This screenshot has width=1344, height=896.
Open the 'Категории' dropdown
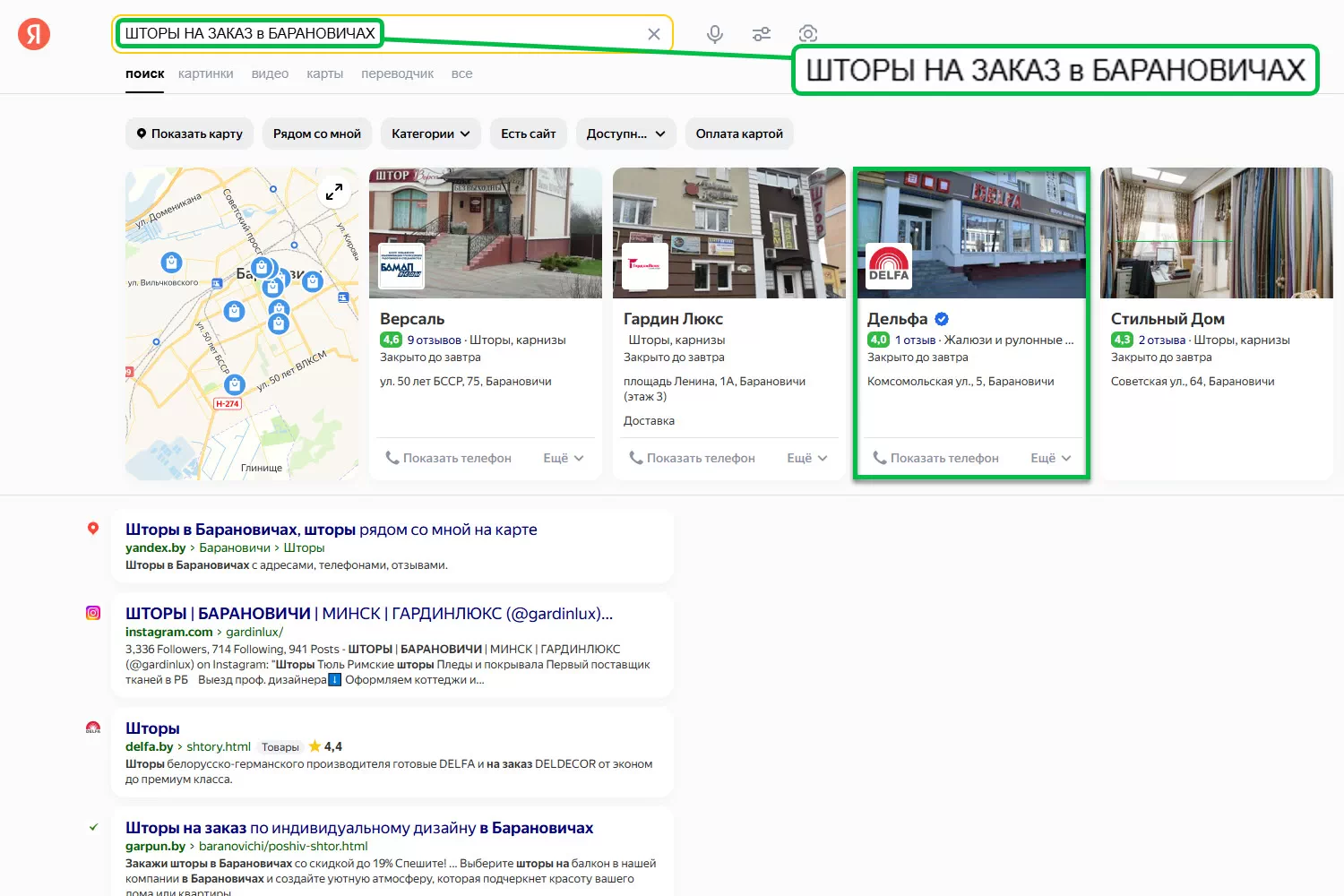tap(430, 134)
